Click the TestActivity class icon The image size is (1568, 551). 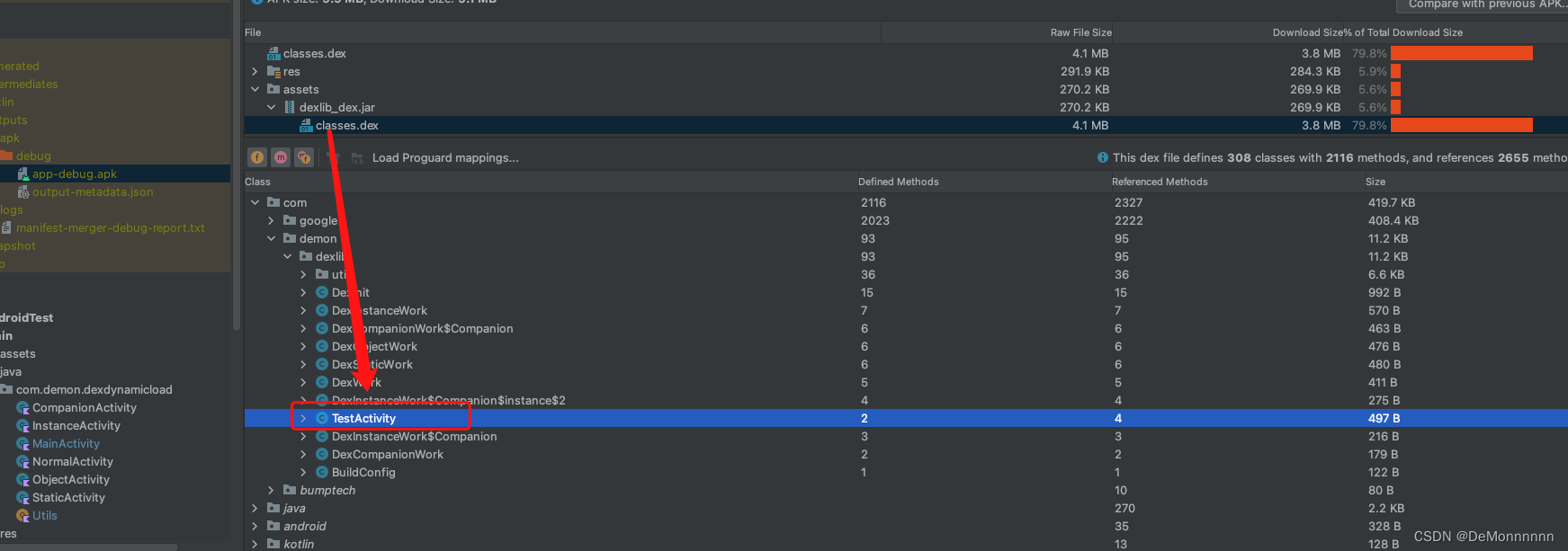322,419
